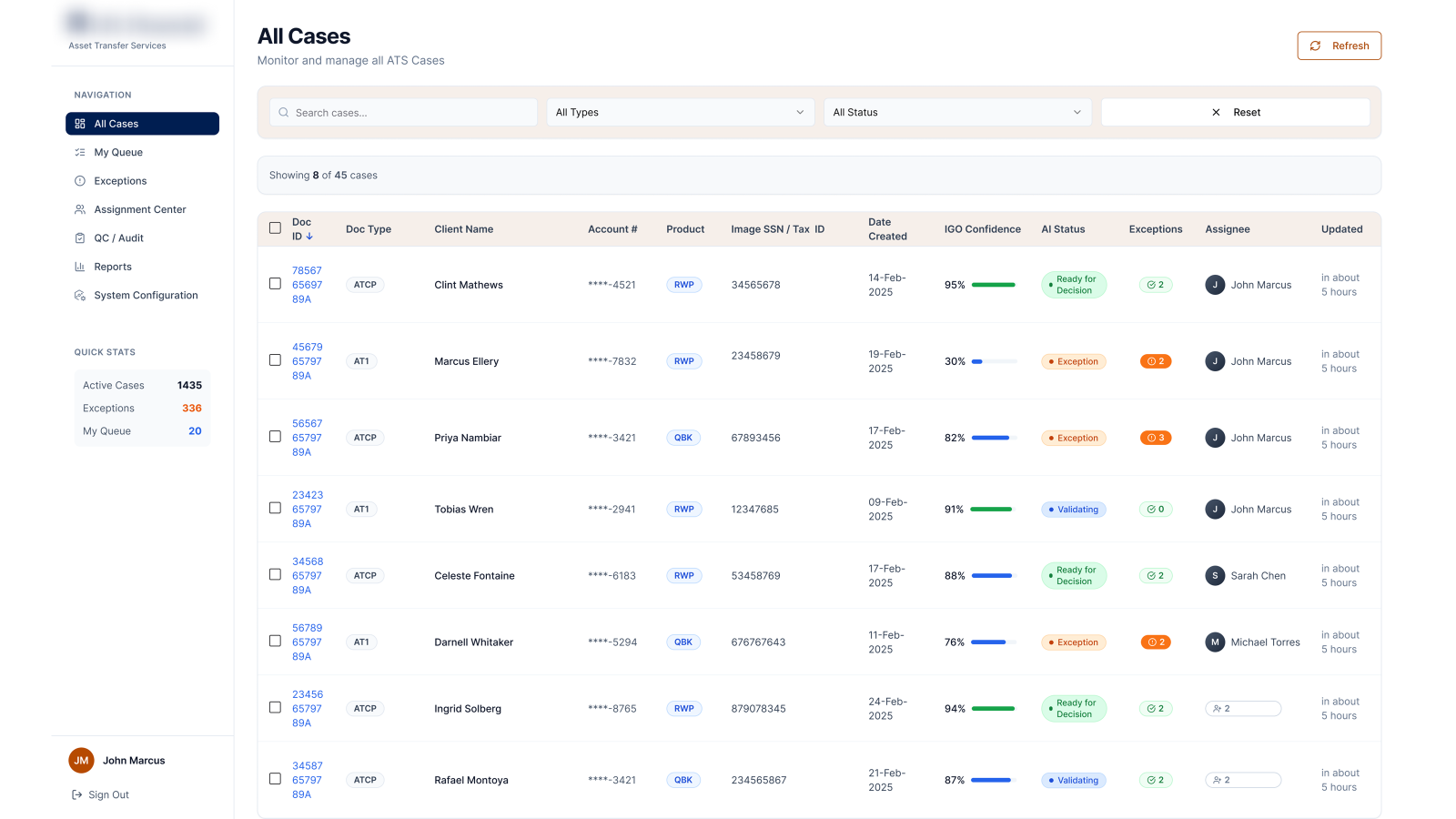
Task: Open Reports via its chart icon
Action: [80, 267]
